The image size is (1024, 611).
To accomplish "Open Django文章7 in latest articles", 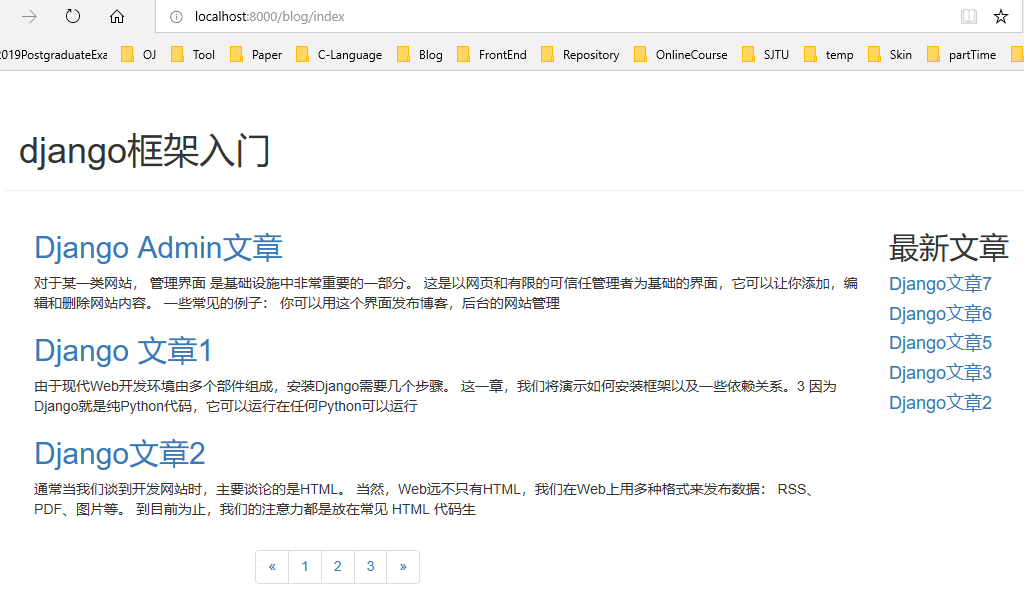I will [x=940, y=284].
